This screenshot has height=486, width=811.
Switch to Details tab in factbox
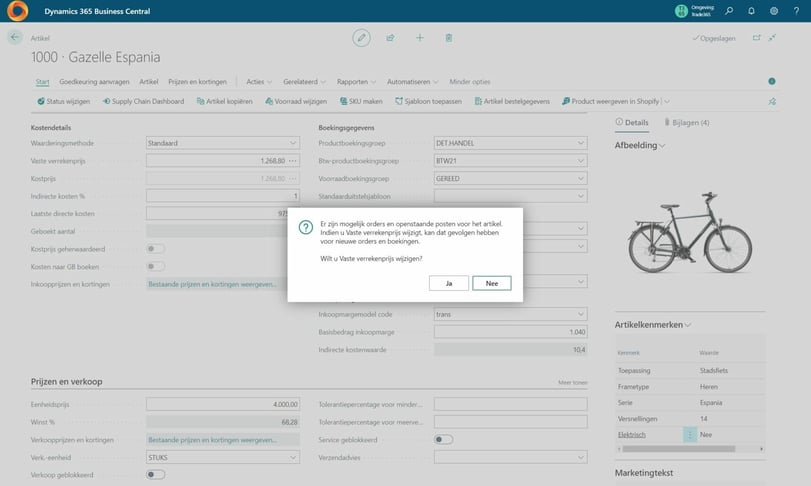coord(632,123)
